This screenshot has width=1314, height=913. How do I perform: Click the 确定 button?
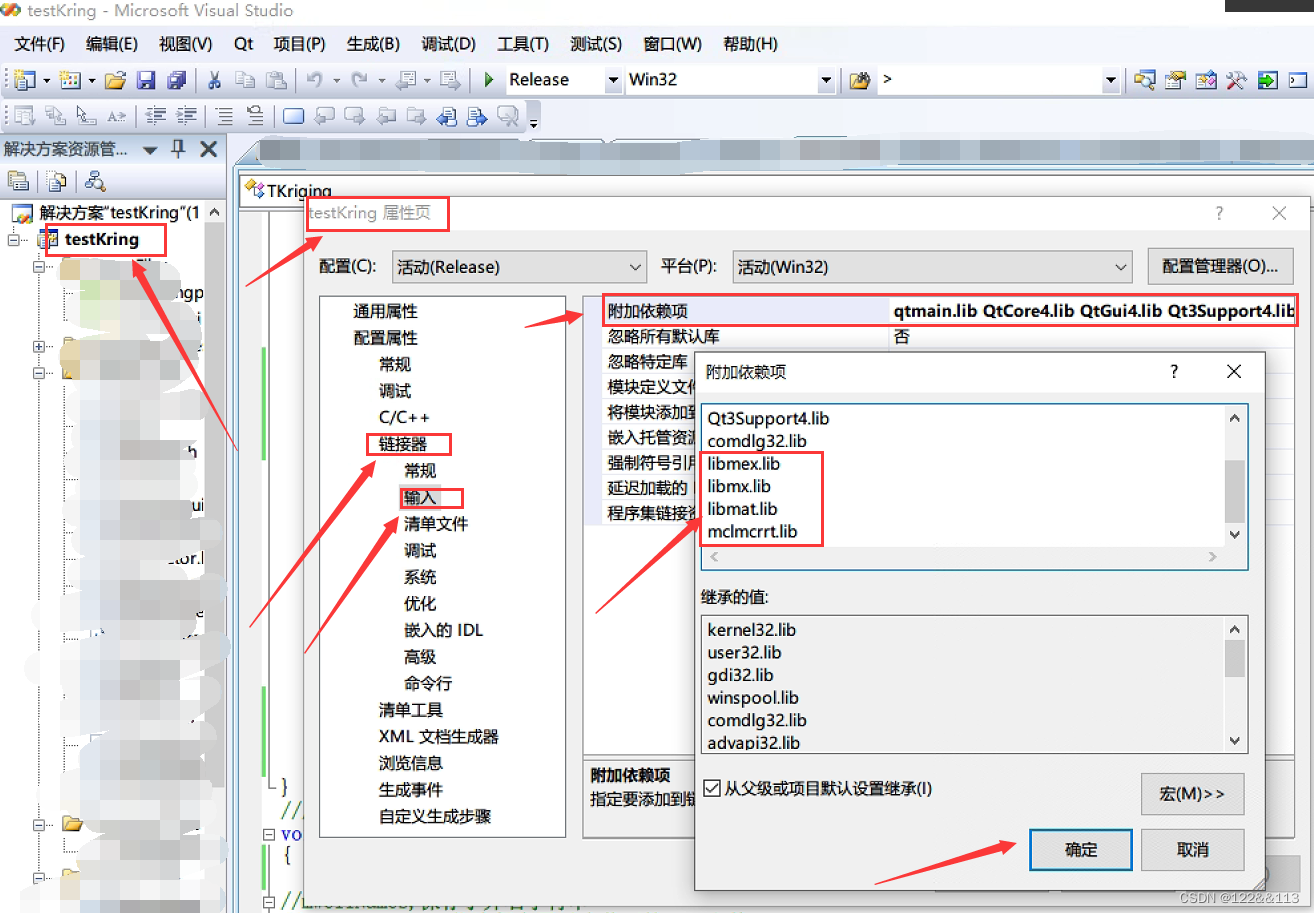tap(1081, 850)
